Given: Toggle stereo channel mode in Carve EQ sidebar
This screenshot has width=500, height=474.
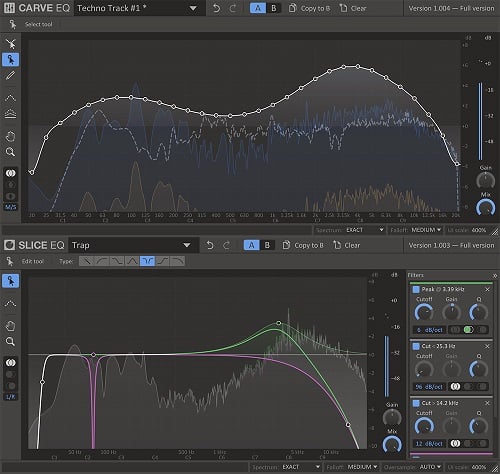Looking at the screenshot, I should point(10,173).
